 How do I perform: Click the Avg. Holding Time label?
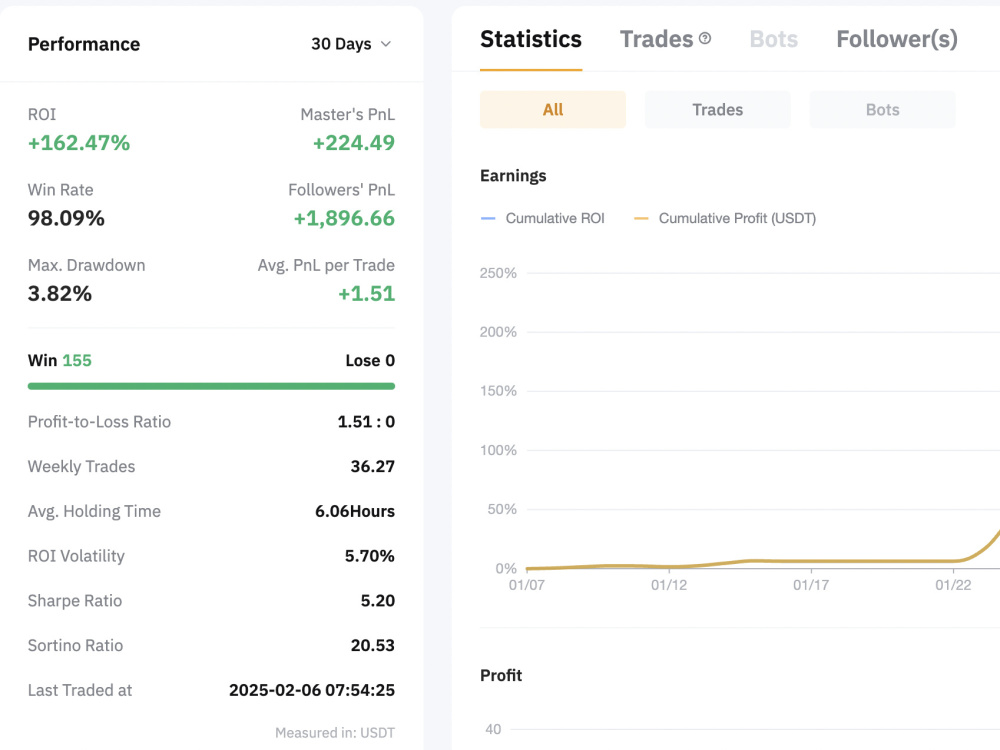click(x=94, y=511)
